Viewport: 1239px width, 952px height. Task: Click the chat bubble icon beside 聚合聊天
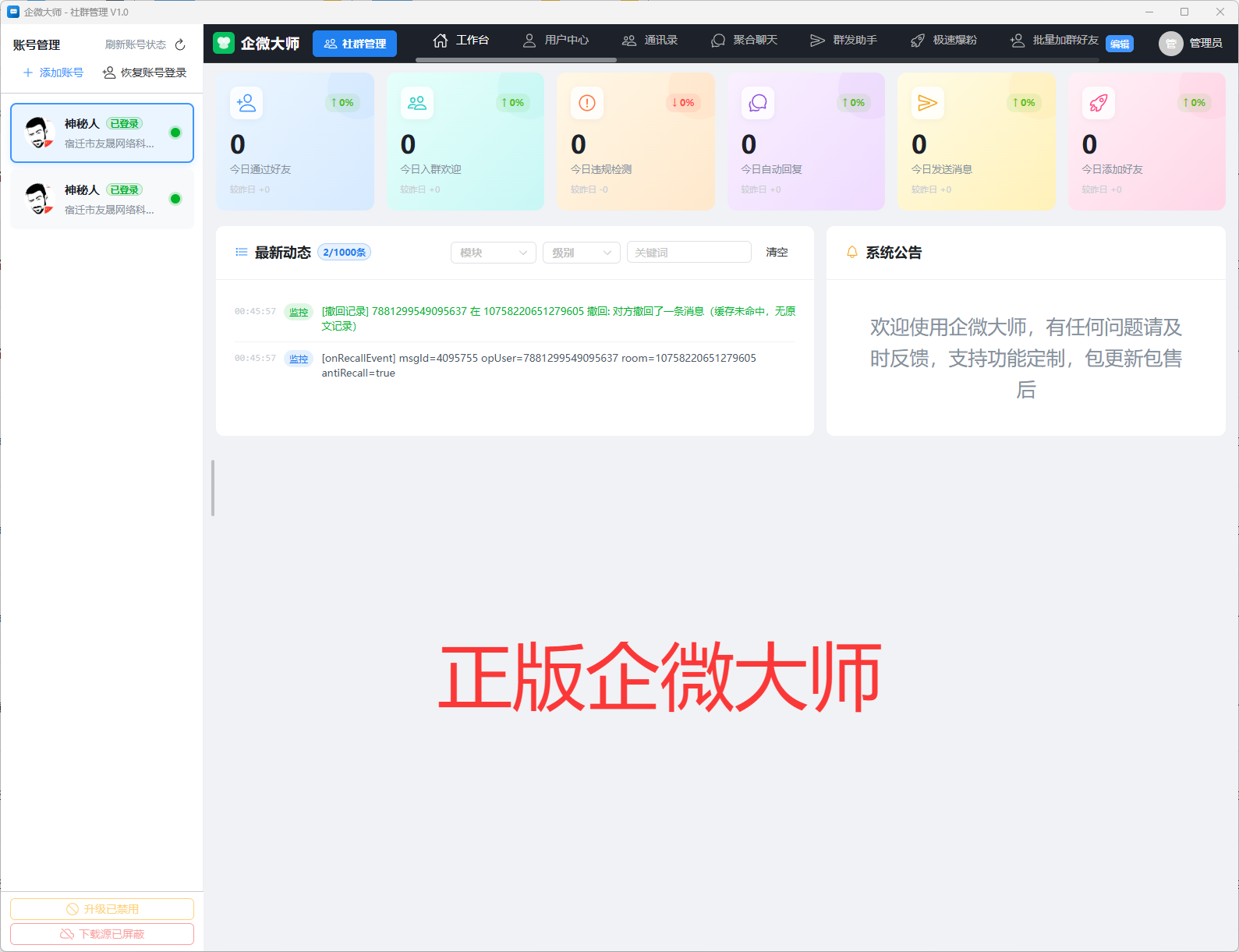[718, 40]
